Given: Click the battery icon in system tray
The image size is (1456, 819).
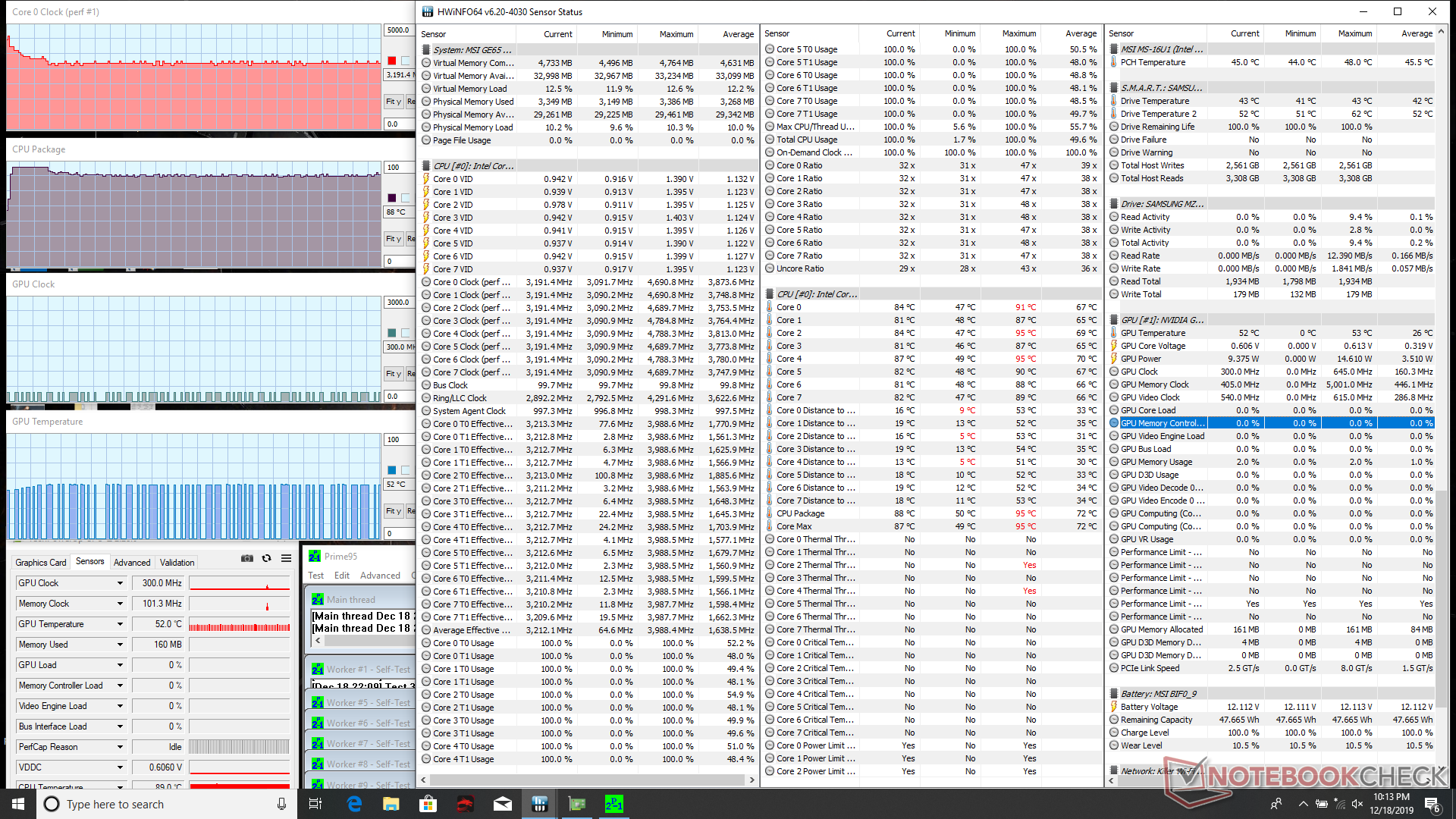Looking at the screenshot, I should (x=1321, y=804).
